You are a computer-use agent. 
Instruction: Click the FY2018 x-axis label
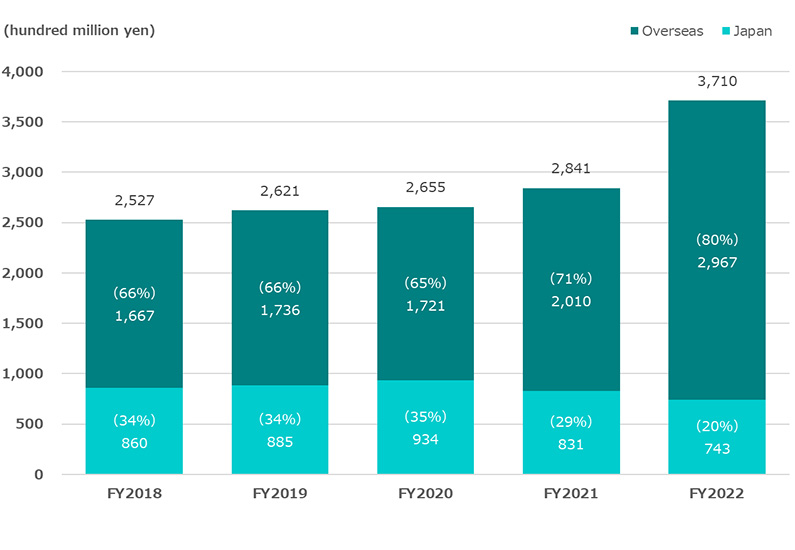[x=135, y=494]
